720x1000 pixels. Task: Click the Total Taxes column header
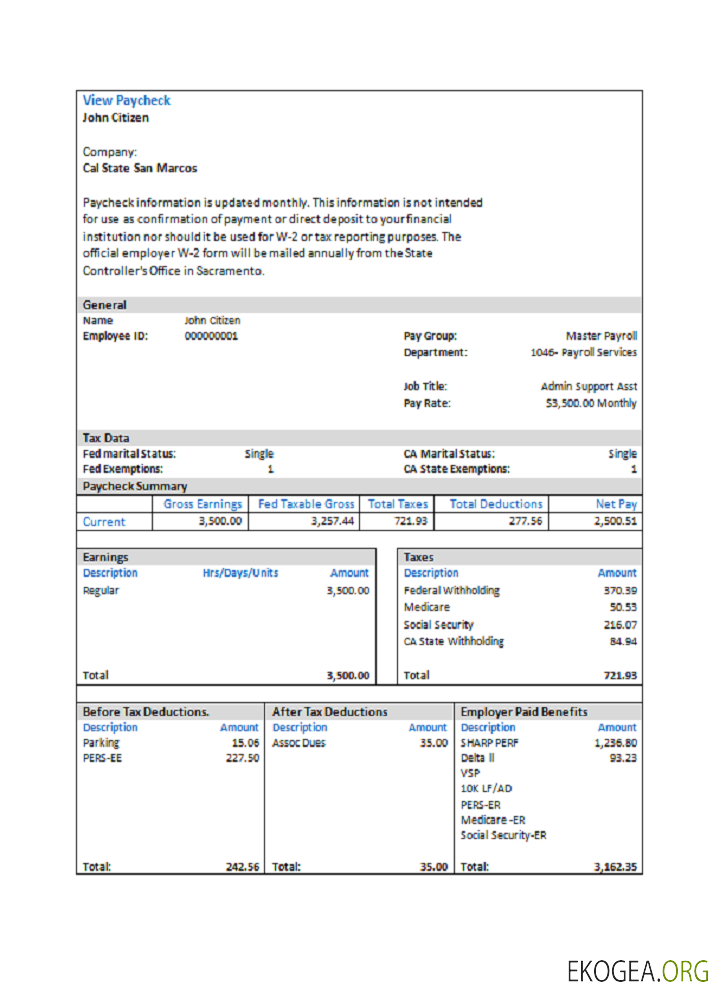click(398, 504)
